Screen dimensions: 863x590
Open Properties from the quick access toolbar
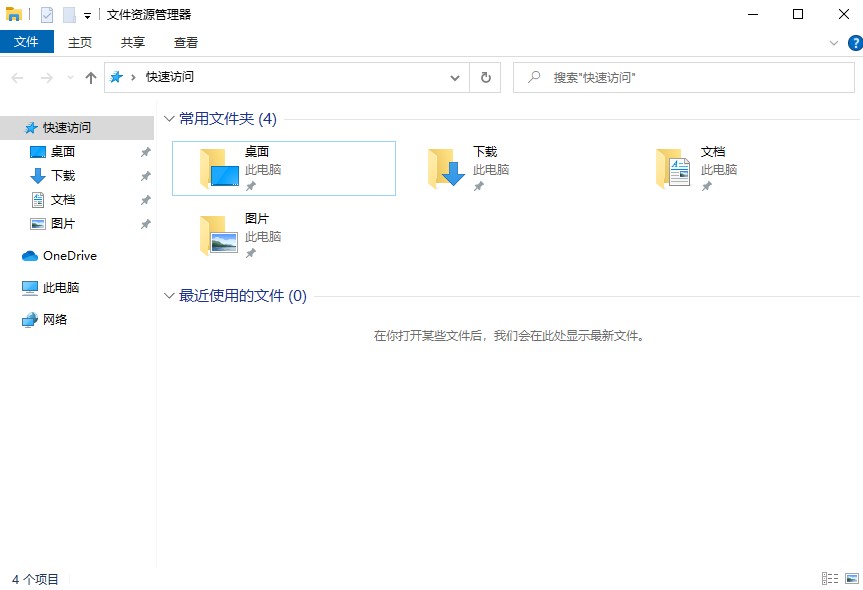click(x=47, y=13)
